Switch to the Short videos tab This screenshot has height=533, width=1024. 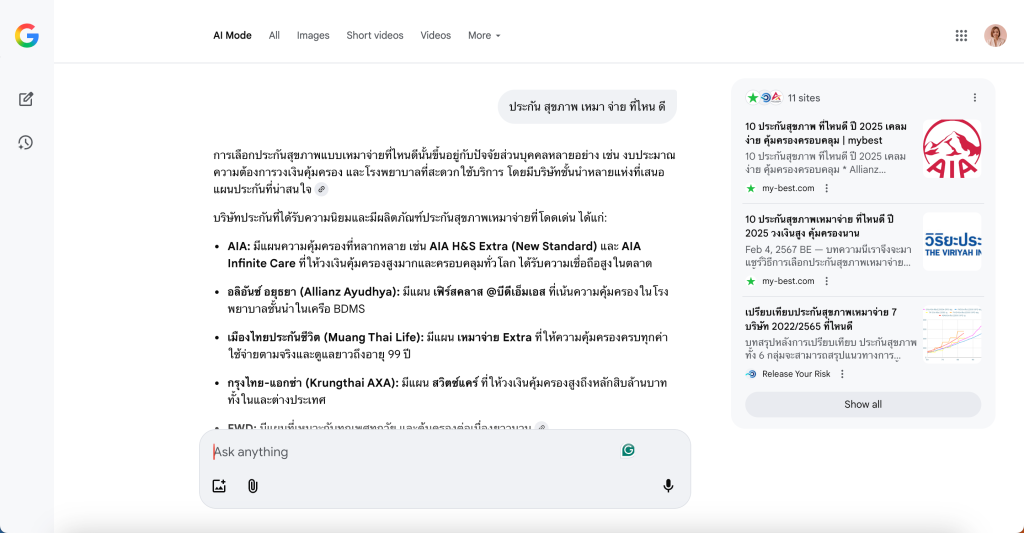(x=375, y=36)
